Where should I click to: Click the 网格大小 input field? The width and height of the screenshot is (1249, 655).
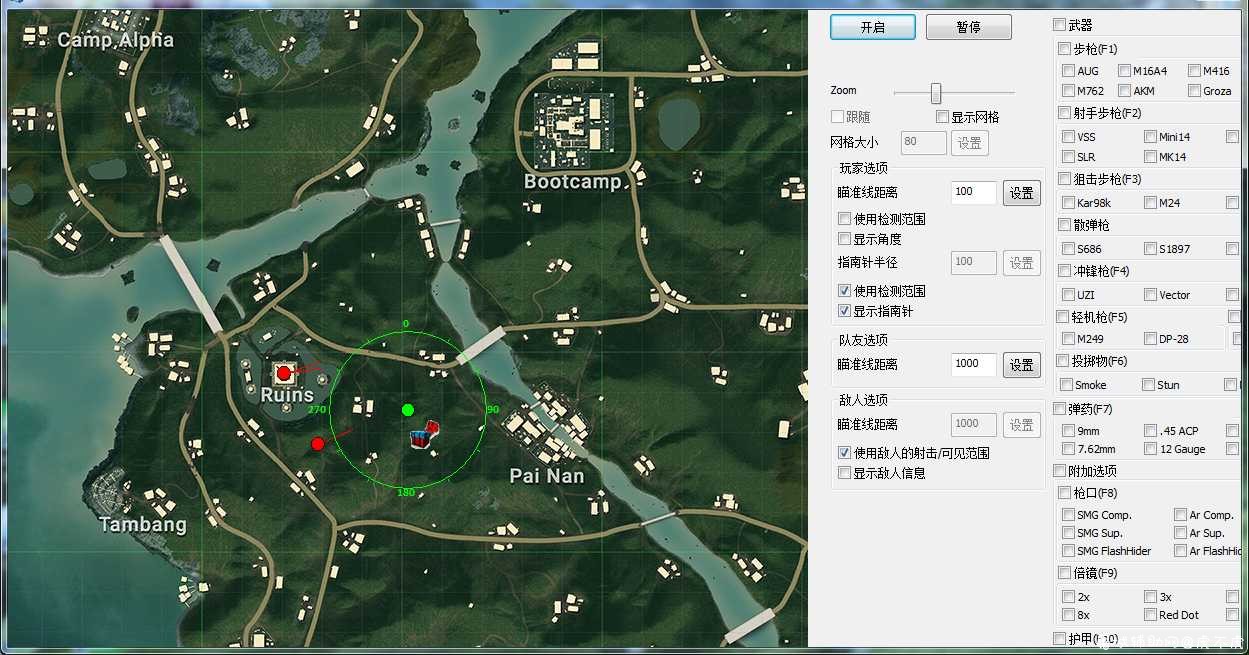click(x=924, y=143)
